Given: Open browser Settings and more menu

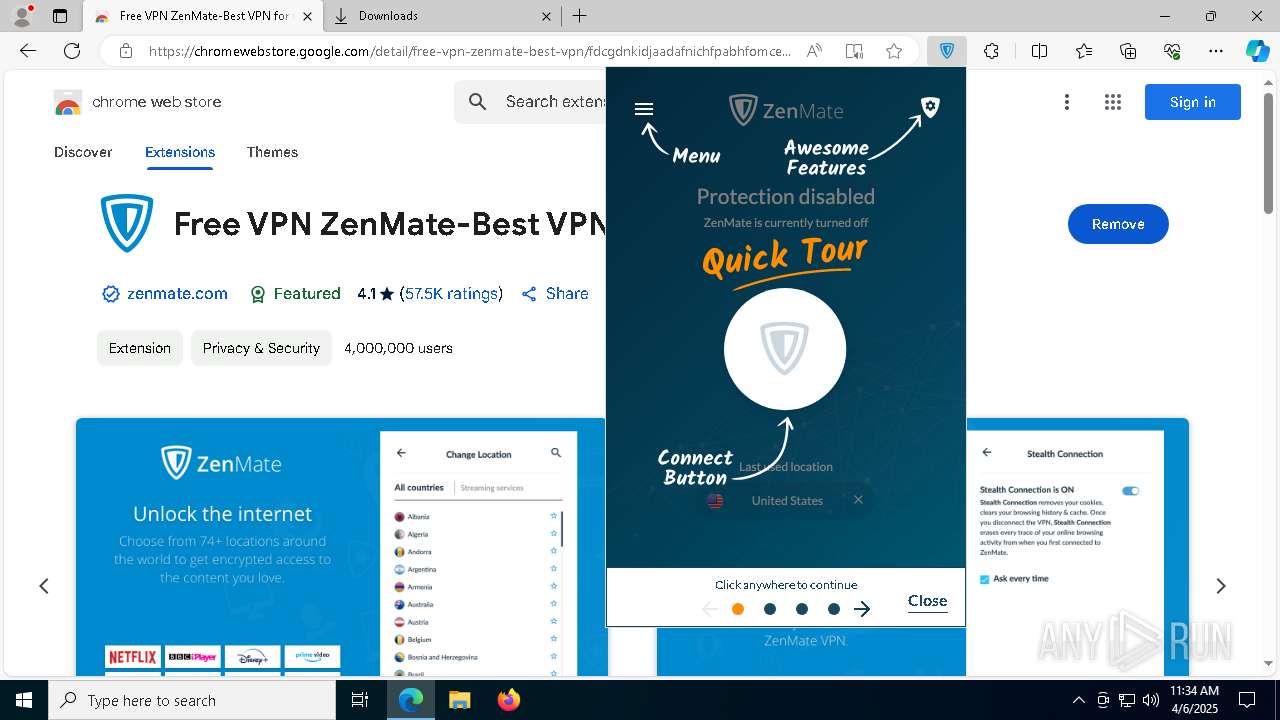Looking at the screenshot, I should pos(1216,51).
